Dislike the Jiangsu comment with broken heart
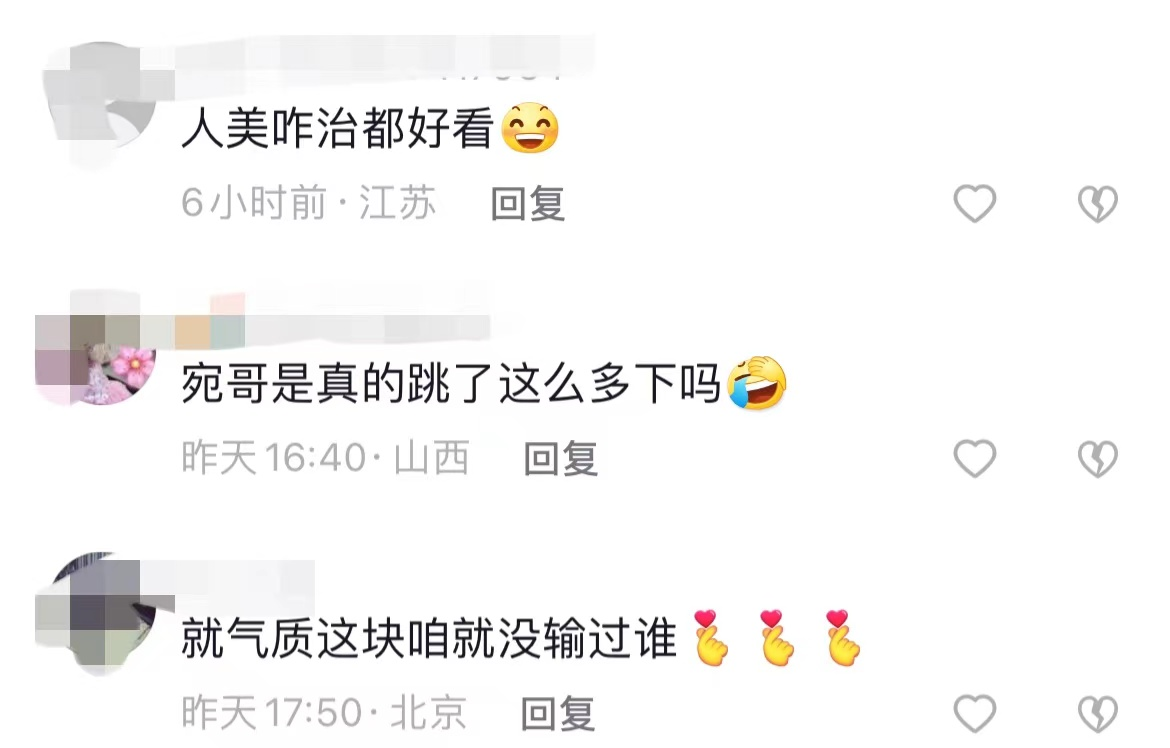Screen dimensions: 1170x748 pos(1098,204)
